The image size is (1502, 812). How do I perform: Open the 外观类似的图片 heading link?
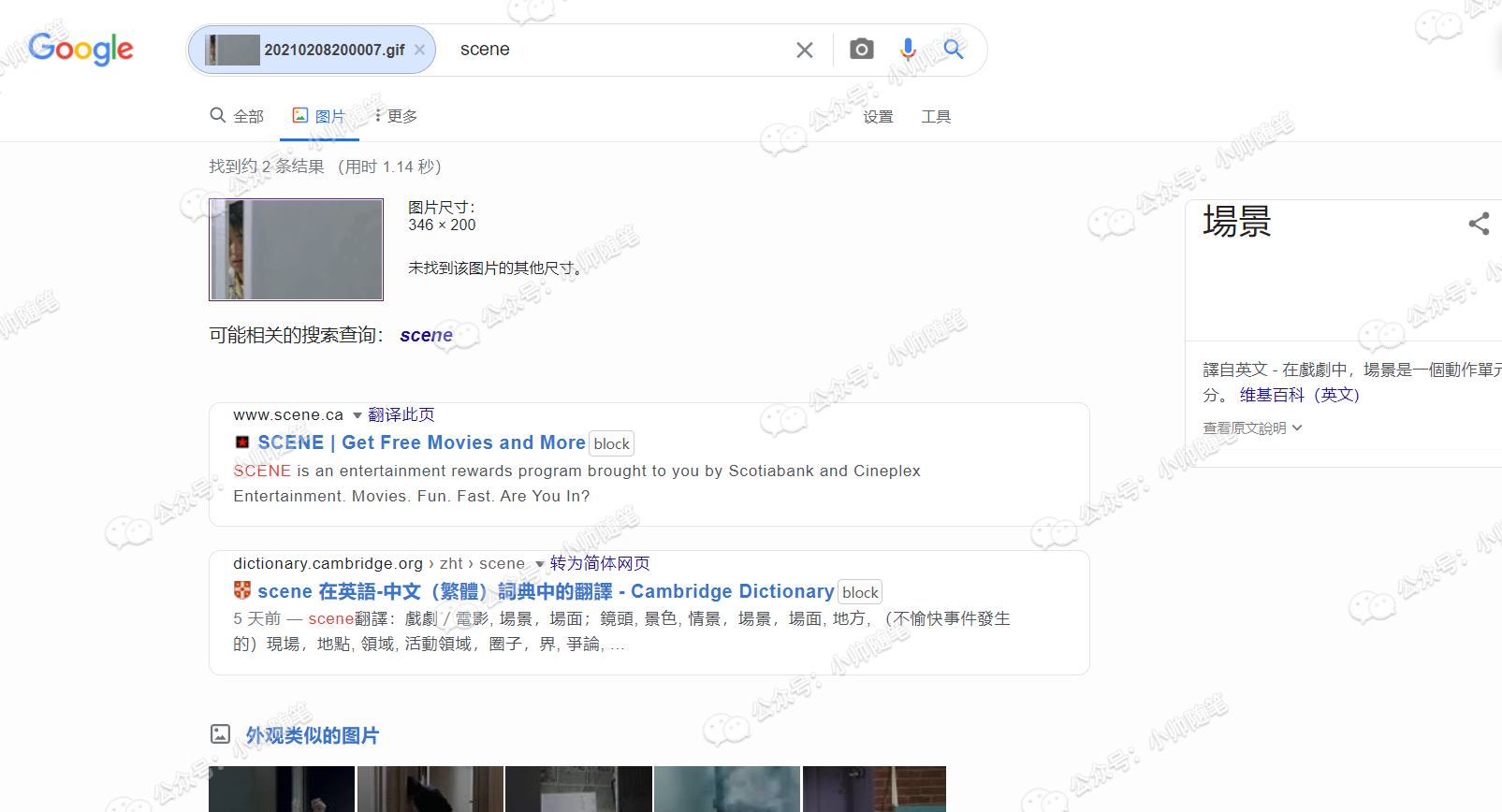312,735
